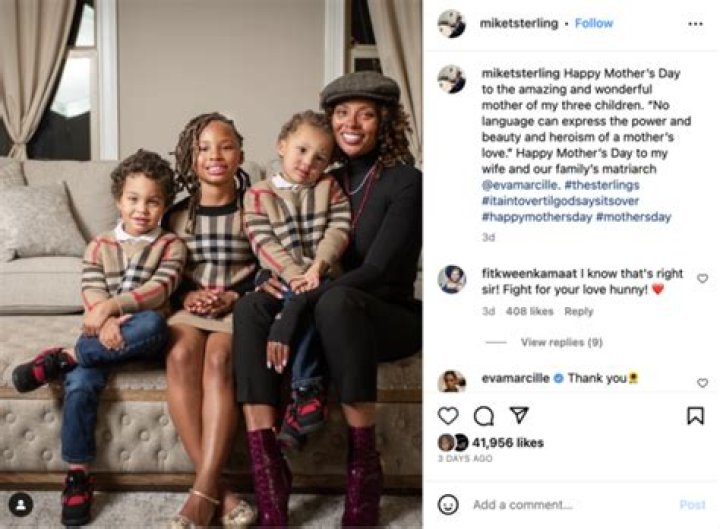Click the @evamarcille mention in the caption
The width and height of the screenshot is (720, 529).
click(x=521, y=185)
